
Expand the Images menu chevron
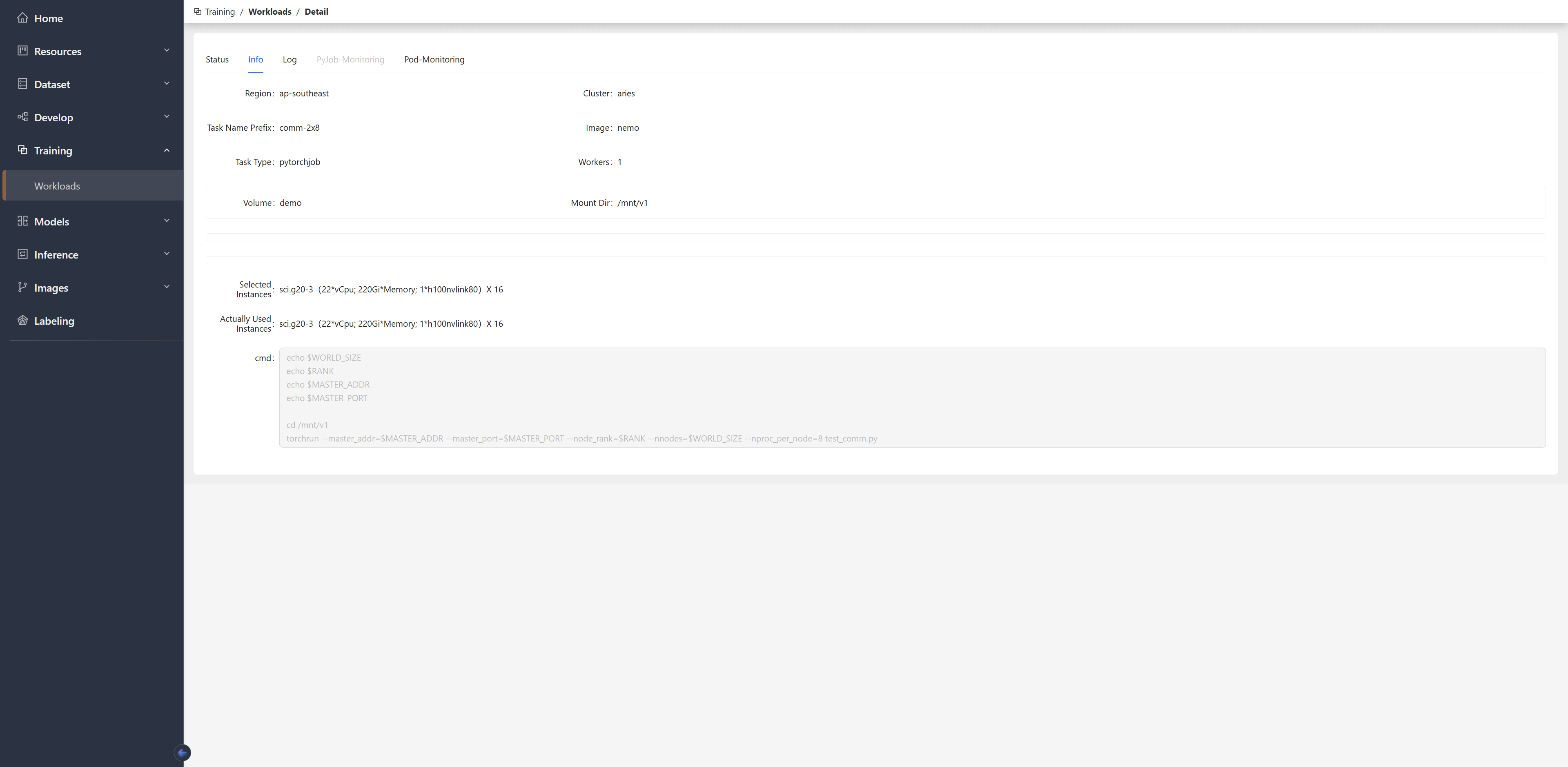[167, 288]
